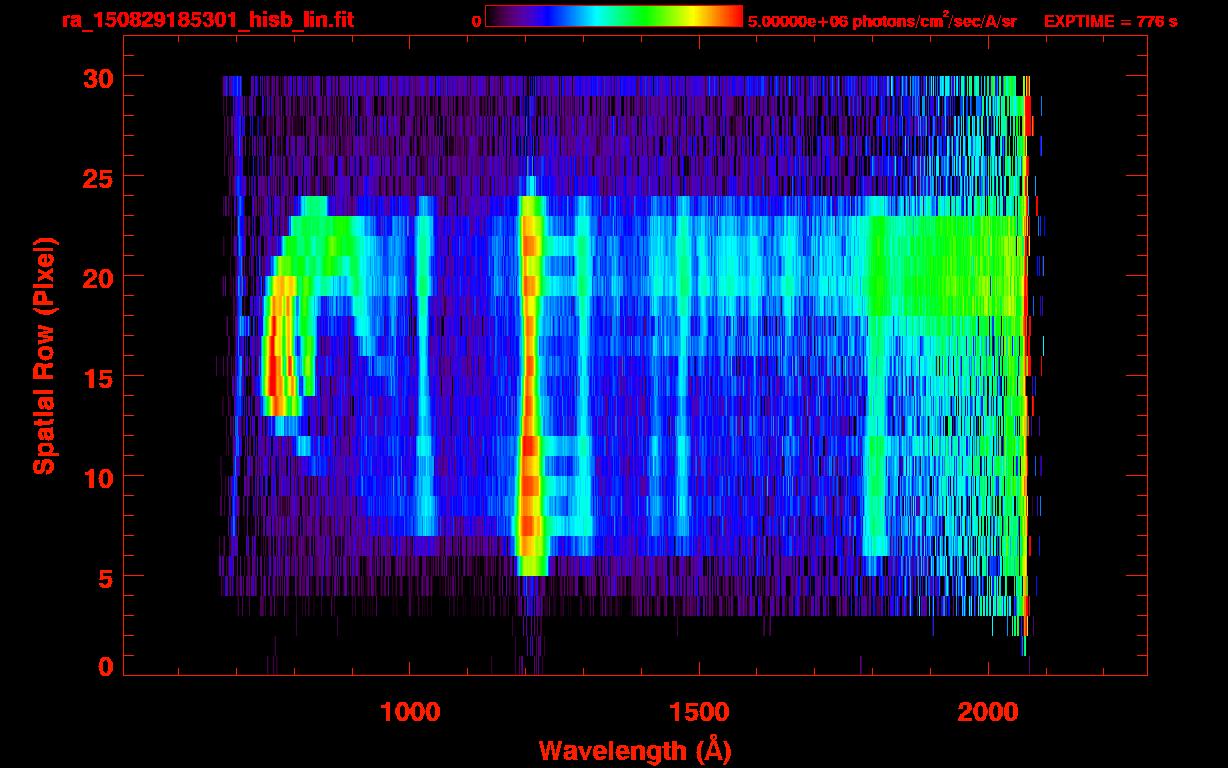Click the 2000 wavelength tick label

(988, 712)
